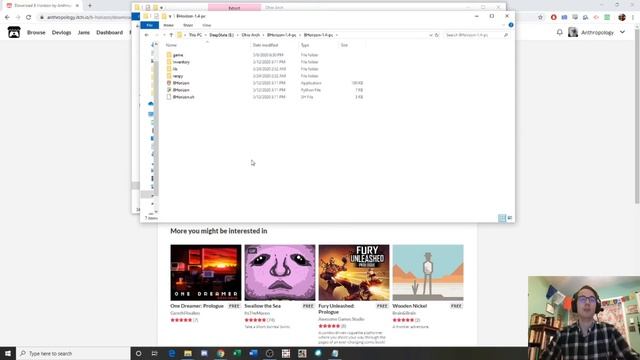Click the red Opera-style extension icon in Chrome
This screenshot has height=360, width=640.
[x=553, y=17]
